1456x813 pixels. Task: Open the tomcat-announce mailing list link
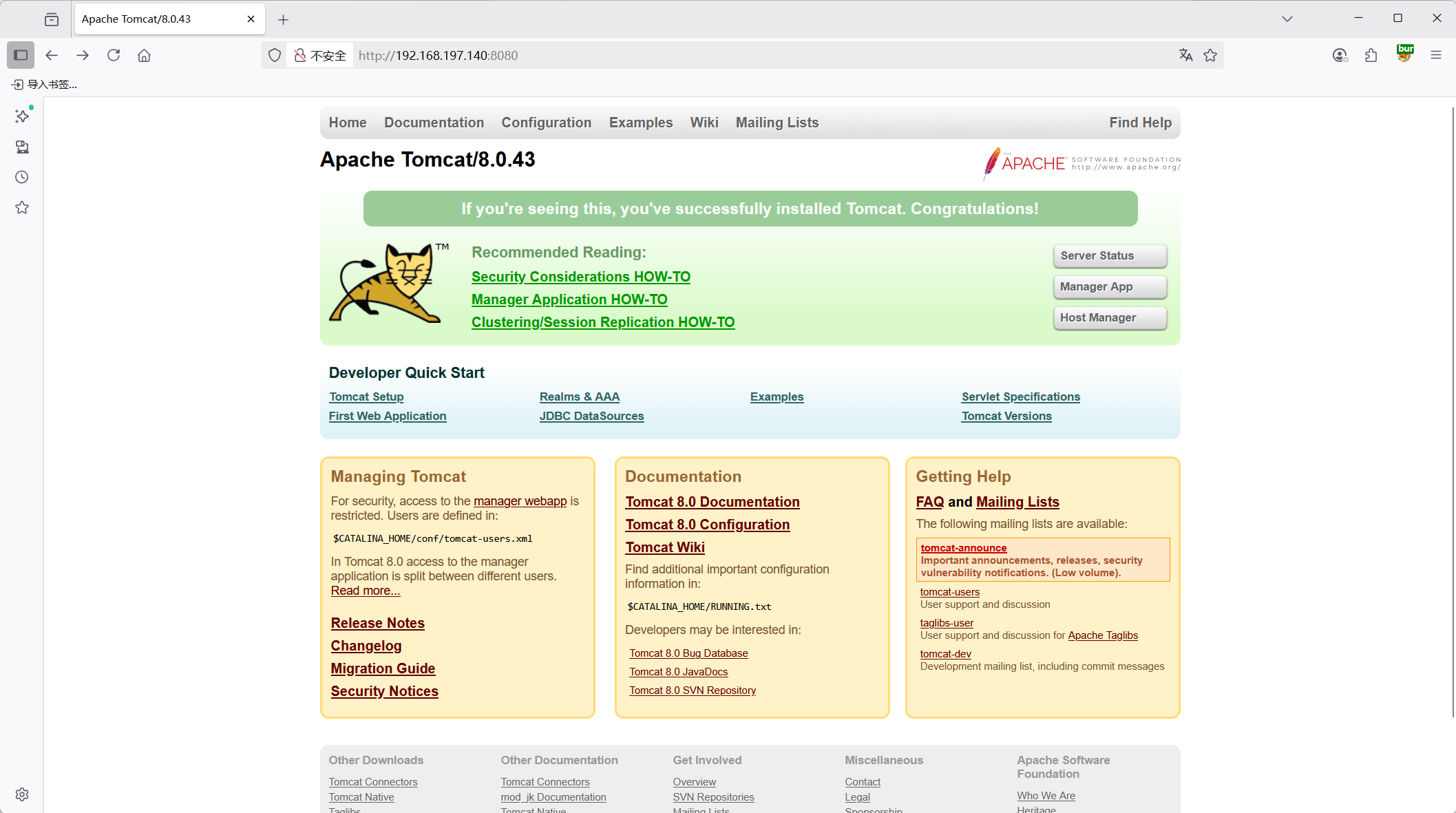tap(963, 548)
